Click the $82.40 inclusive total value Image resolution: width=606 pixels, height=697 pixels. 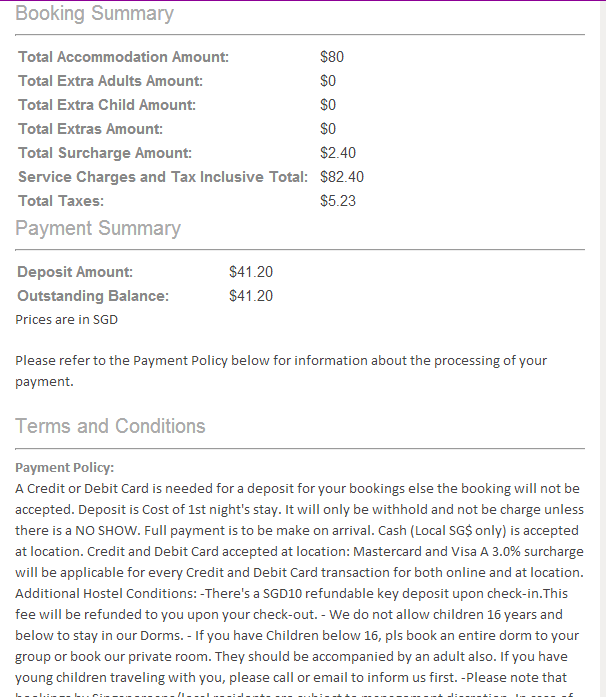(x=341, y=177)
